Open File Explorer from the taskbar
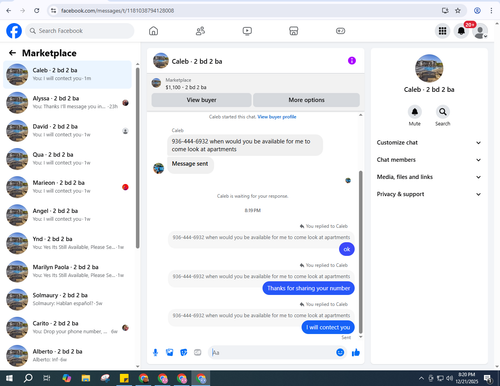This screenshot has height=386, width=500. coord(86,378)
